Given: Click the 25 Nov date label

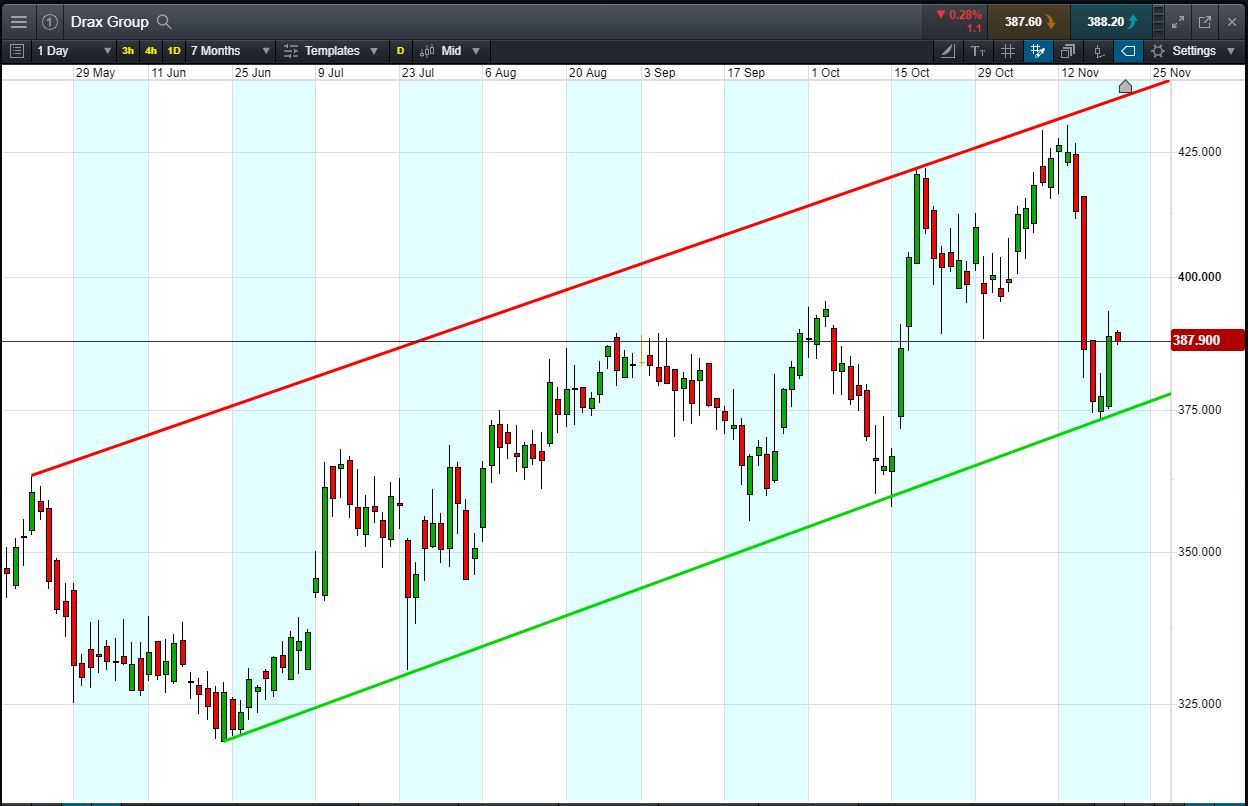Looking at the screenshot, I should pyautogui.click(x=1171, y=73).
